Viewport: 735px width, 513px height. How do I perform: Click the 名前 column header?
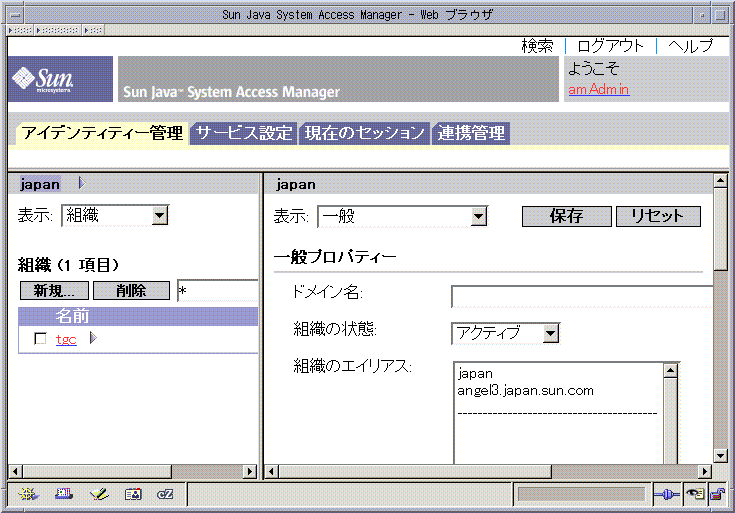point(72,316)
